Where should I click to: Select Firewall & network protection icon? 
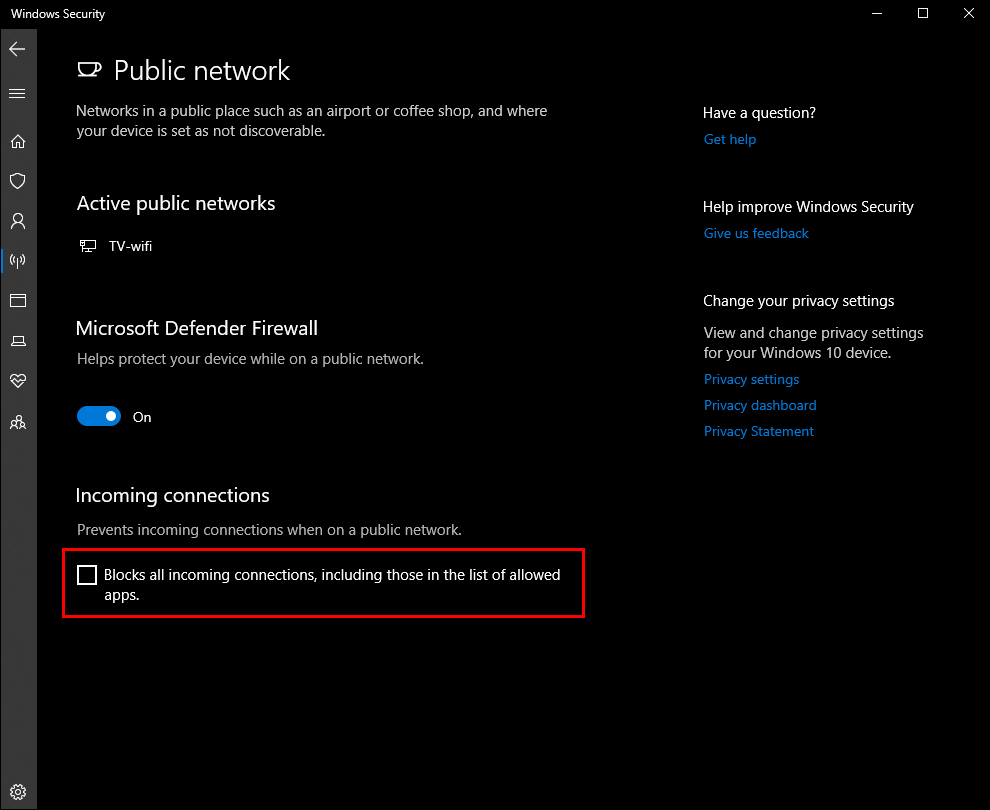coord(17,261)
